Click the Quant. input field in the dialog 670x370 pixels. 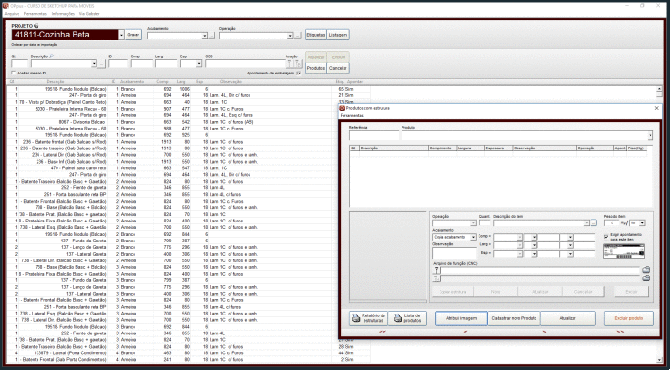tap(485, 223)
